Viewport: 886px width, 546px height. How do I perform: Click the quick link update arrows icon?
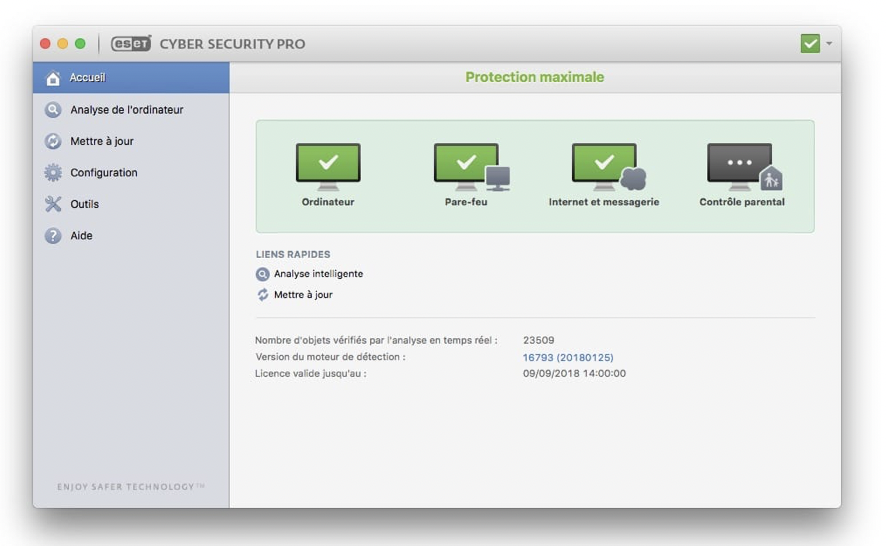click(263, 294)
